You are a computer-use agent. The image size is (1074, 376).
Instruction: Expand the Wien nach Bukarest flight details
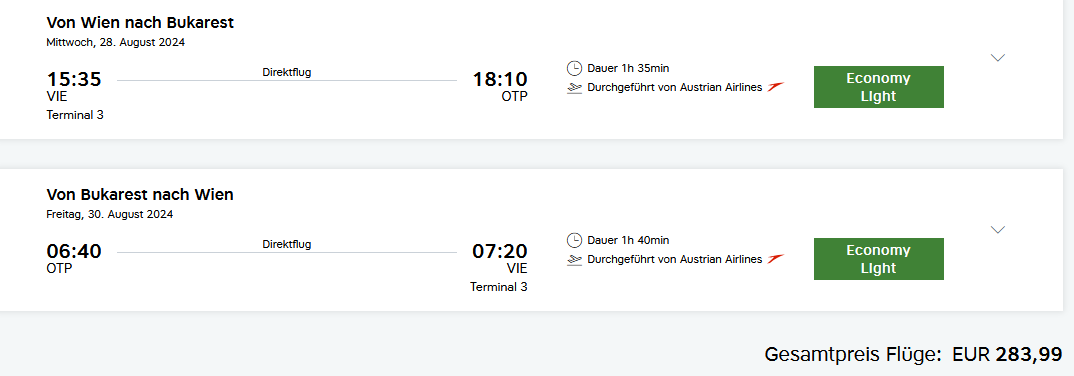tap(998, 58)
